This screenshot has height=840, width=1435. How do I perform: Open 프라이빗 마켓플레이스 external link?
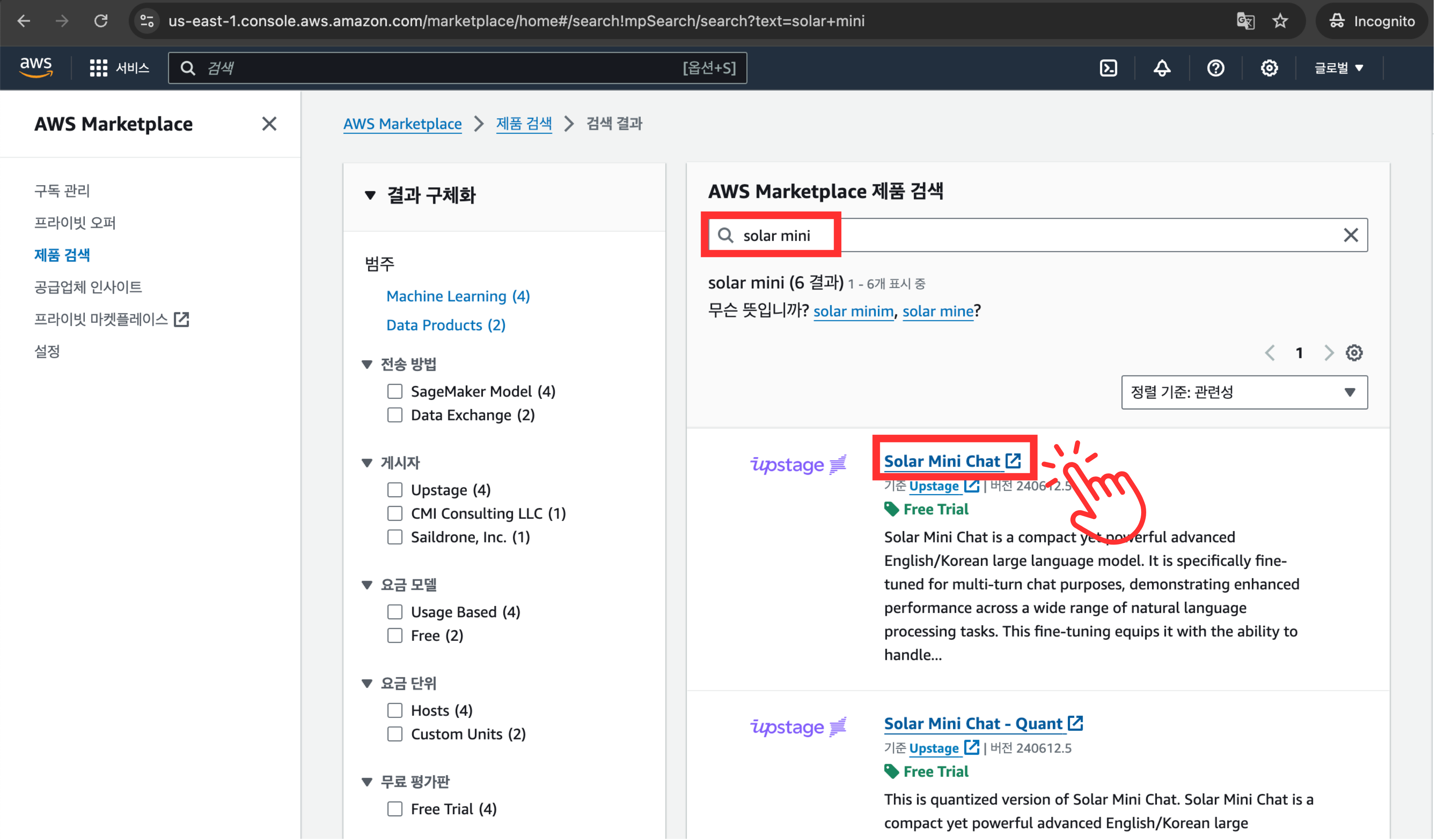pyautogui.click(x=112, y=319)
